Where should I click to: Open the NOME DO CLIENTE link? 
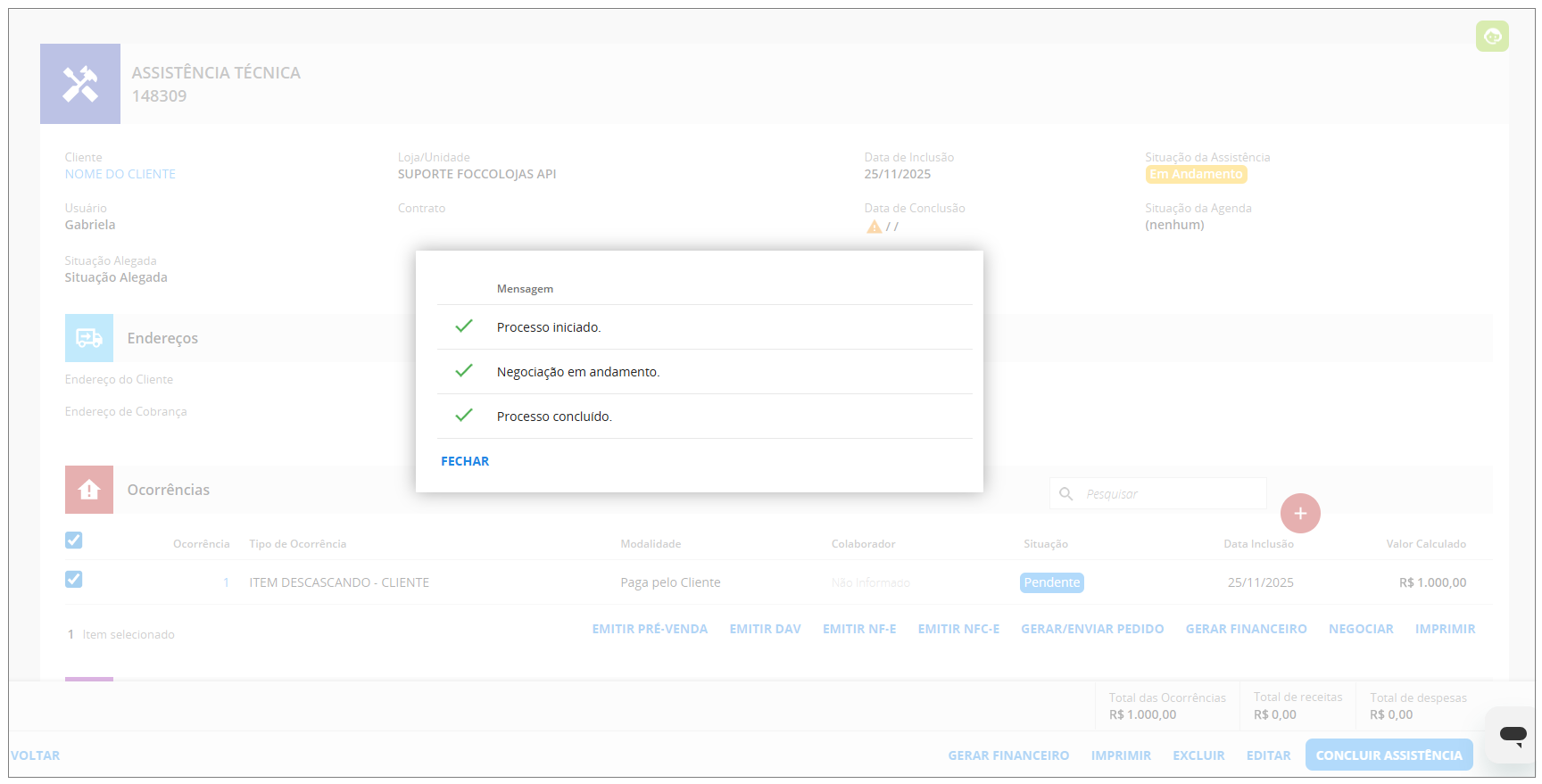(x=120, y=174)
